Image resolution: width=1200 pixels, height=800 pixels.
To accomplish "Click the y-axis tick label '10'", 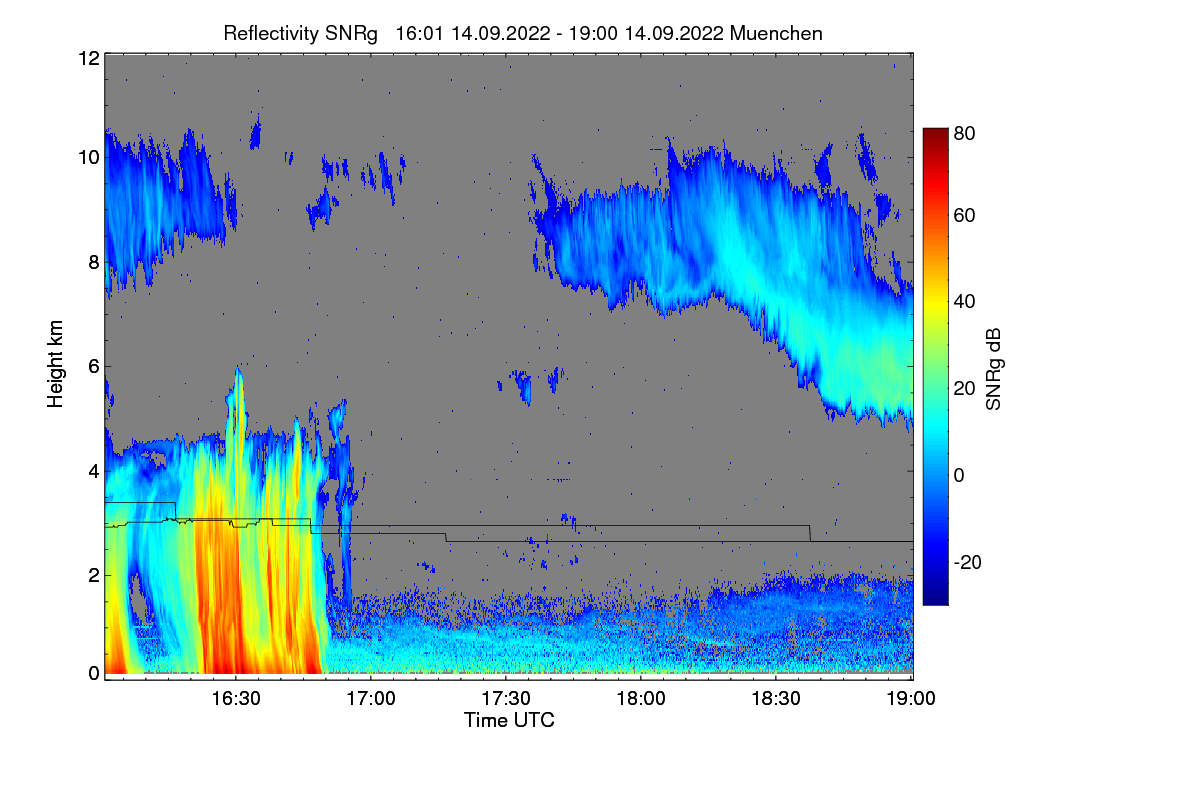I will coord(87,157).
